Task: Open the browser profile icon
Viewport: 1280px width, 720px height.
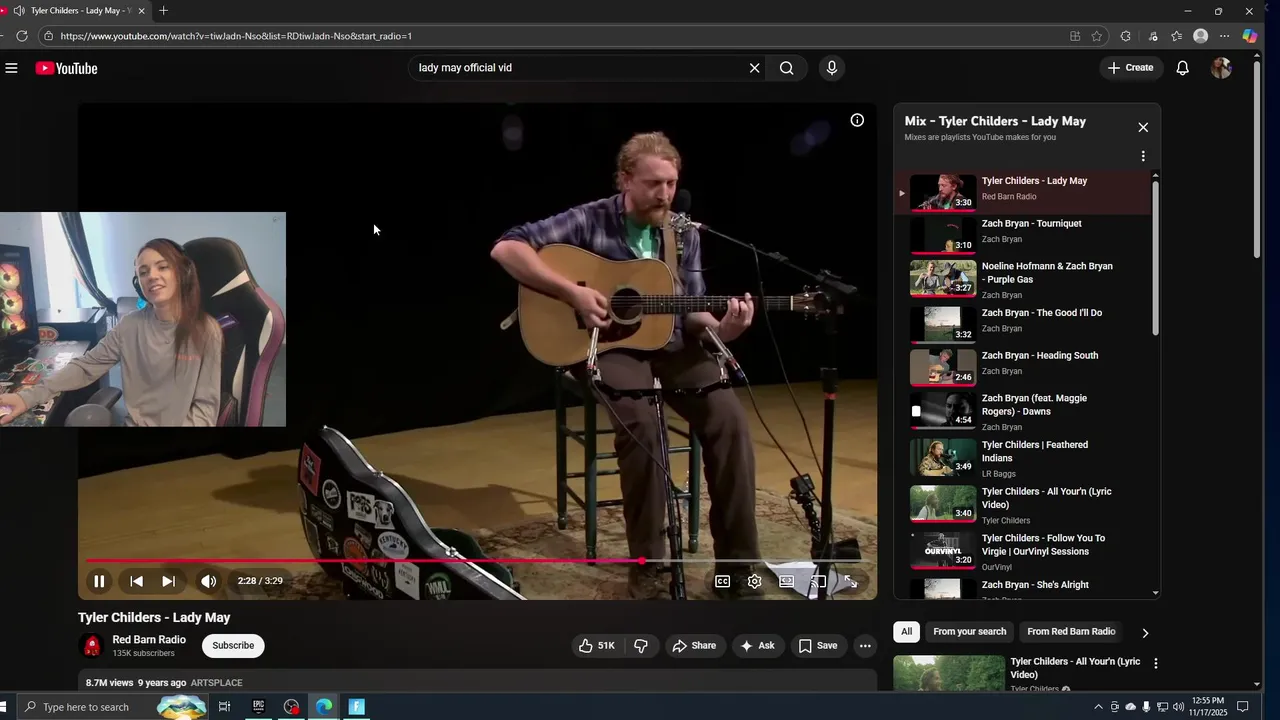Action: (x=1201, y=36)
